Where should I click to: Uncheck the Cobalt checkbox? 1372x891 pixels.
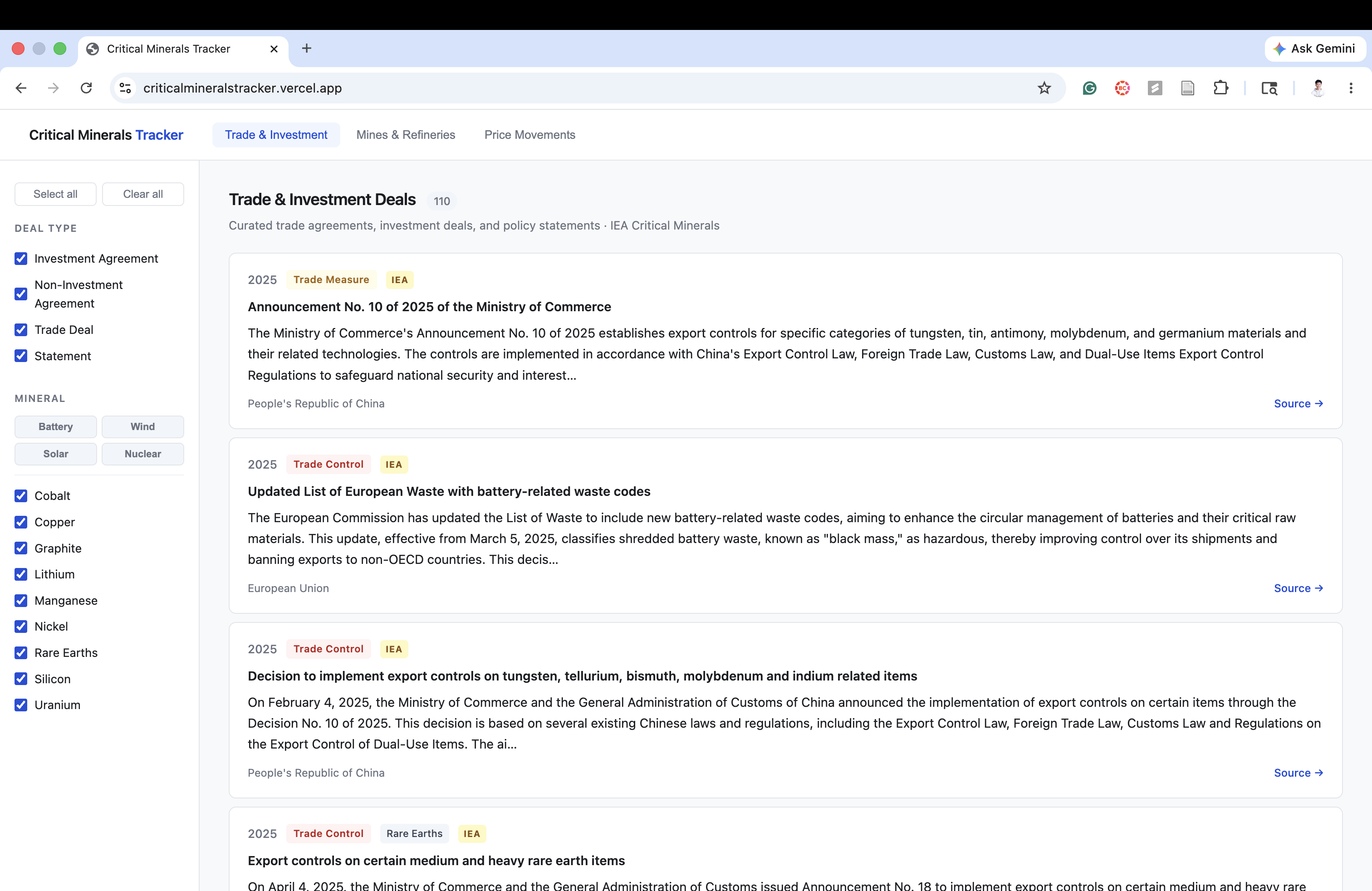coord(21,496)
